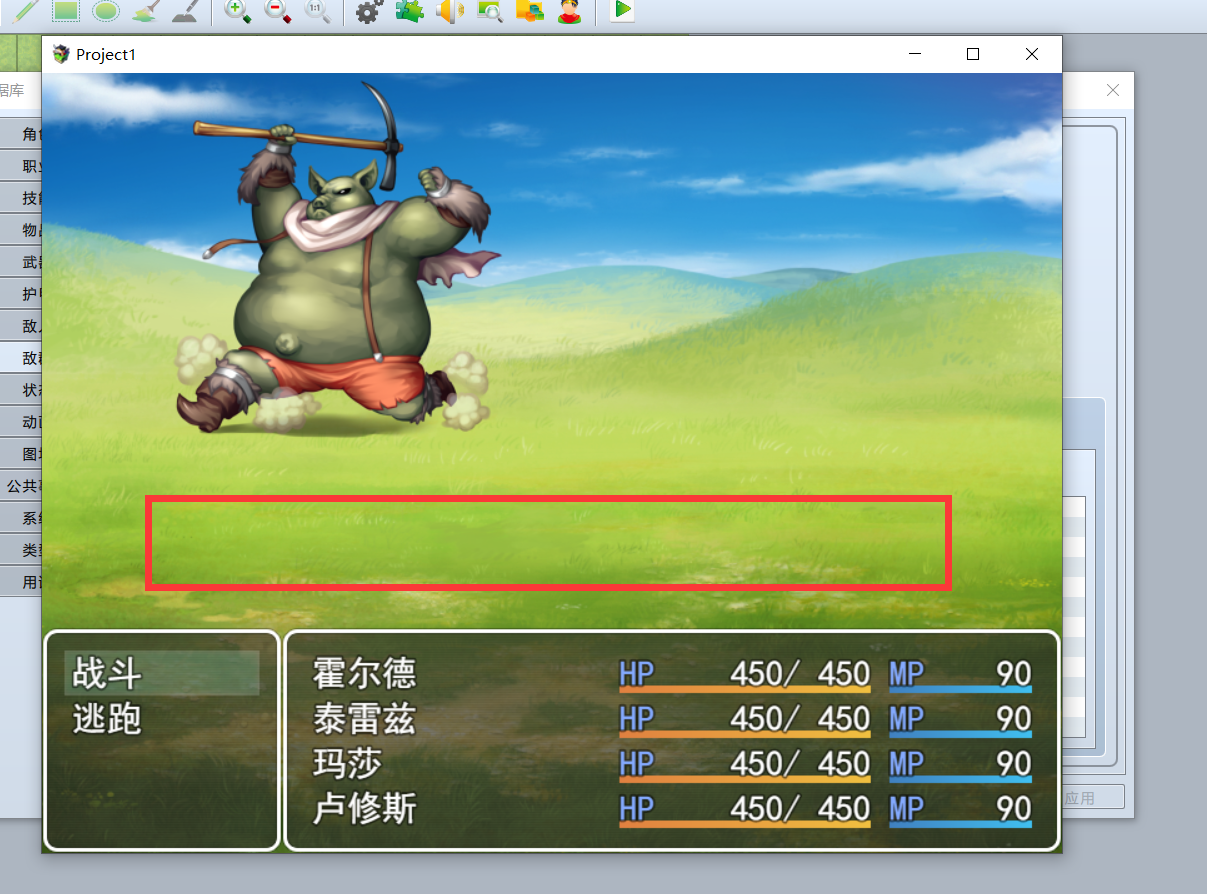Close the database window behind the game
This screenshot has height=894, width=1207.
(1113, 90)
